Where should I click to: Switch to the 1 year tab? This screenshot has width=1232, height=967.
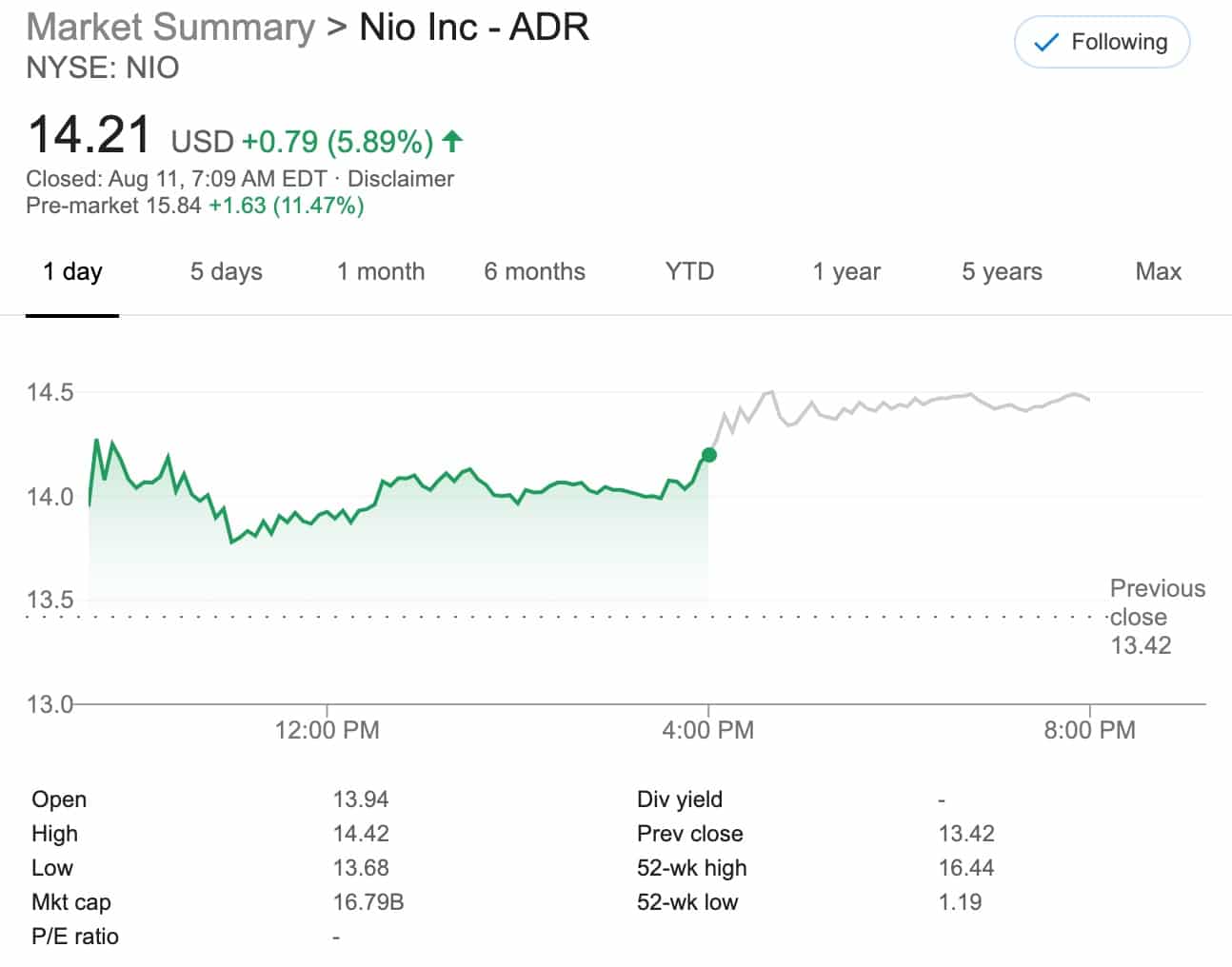(x=845, y=272)
